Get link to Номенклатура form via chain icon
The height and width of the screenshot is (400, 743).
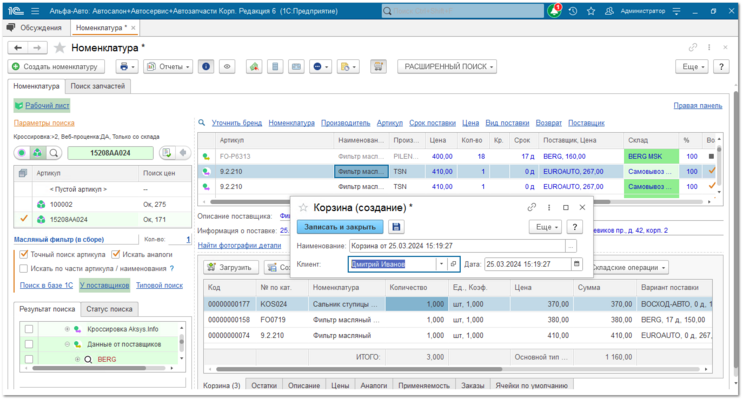tap(693, 47)
